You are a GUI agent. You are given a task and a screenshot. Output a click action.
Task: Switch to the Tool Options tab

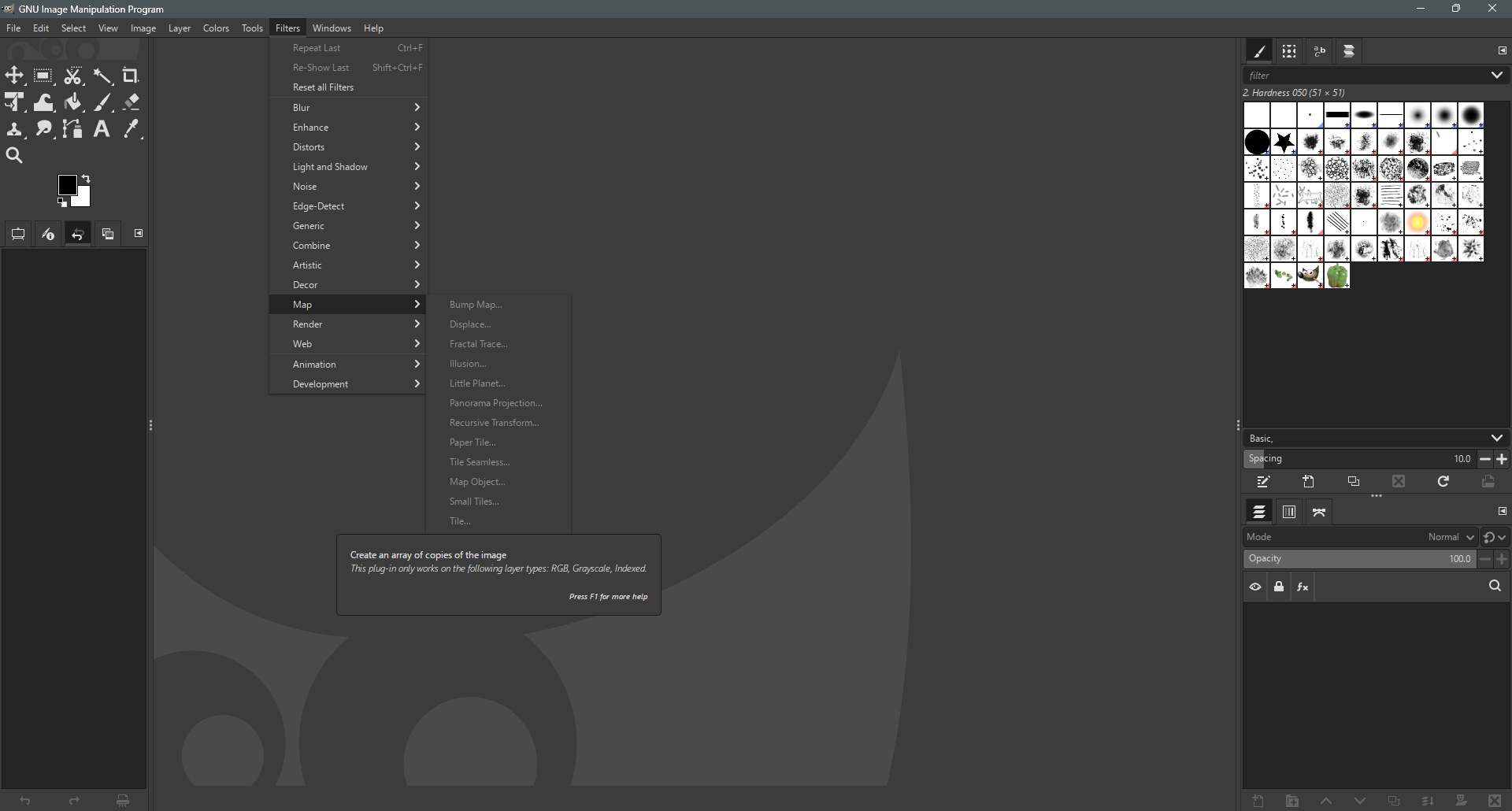tap(18, 234)
